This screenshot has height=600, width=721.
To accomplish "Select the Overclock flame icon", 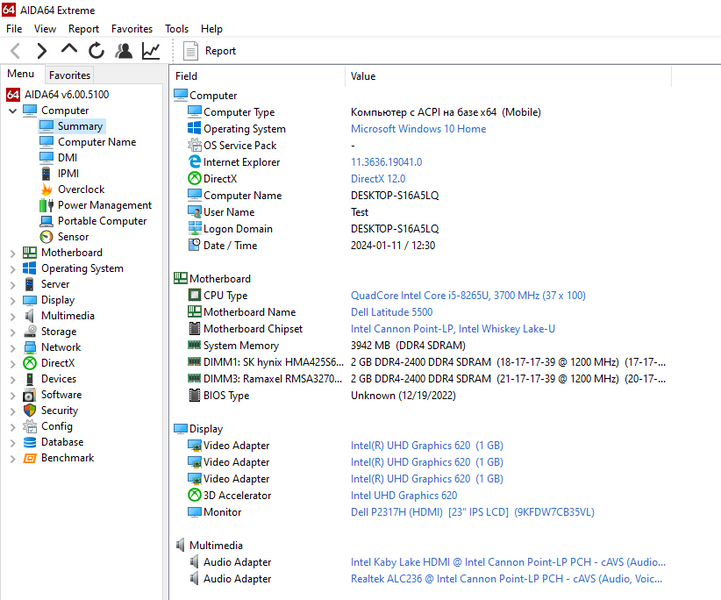I will [46, 189].
